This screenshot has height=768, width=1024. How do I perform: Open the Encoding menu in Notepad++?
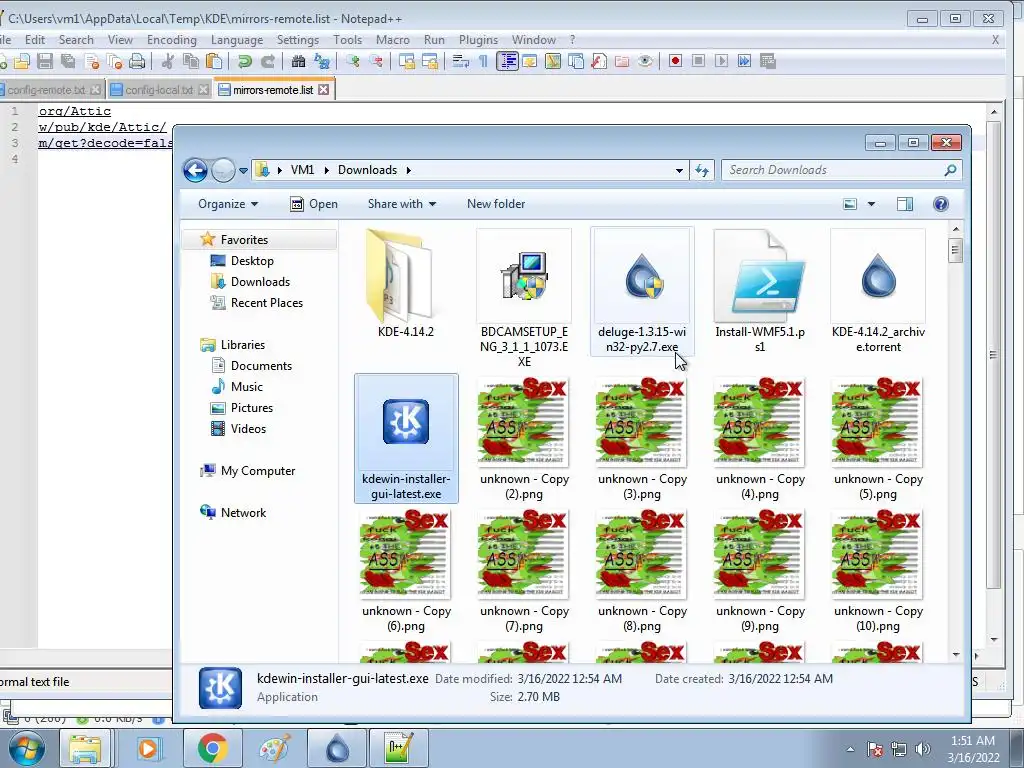172,40
